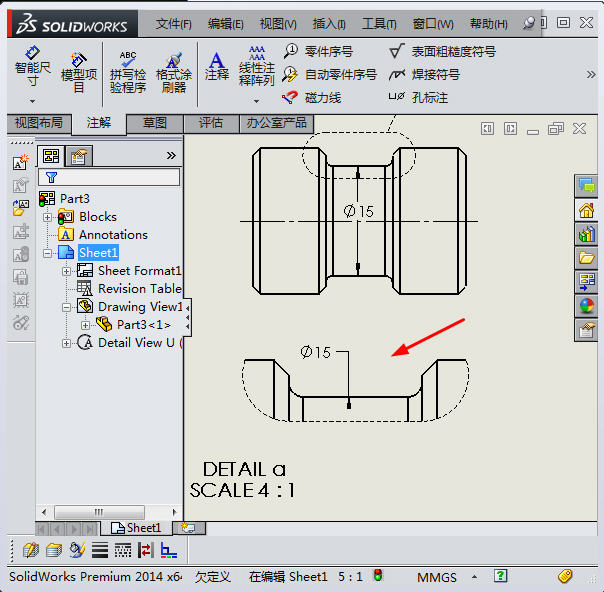Image resolution: width=604 pixels, height=592 pixels.
Task: Open the 插入 (Insert) menu
Action: pos(329,24)
